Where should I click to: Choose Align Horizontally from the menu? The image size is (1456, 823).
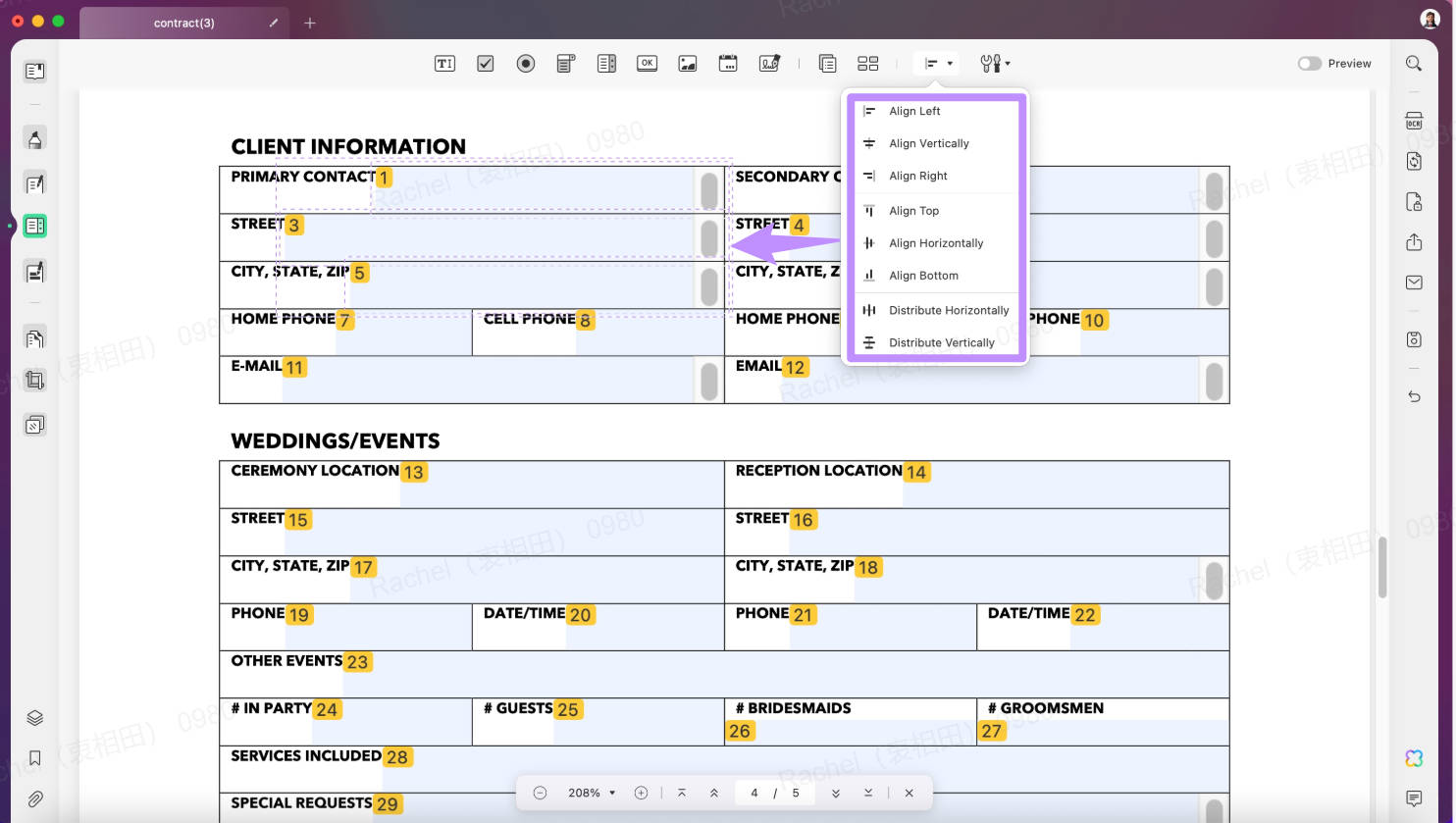coord(937,243)
